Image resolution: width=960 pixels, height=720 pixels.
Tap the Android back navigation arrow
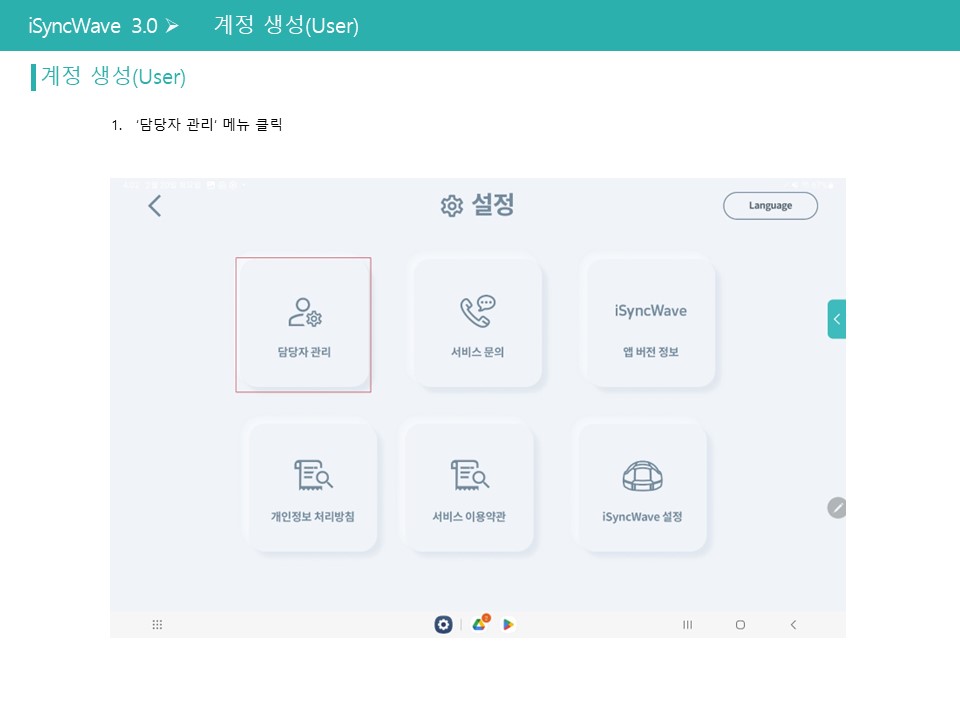793,625
